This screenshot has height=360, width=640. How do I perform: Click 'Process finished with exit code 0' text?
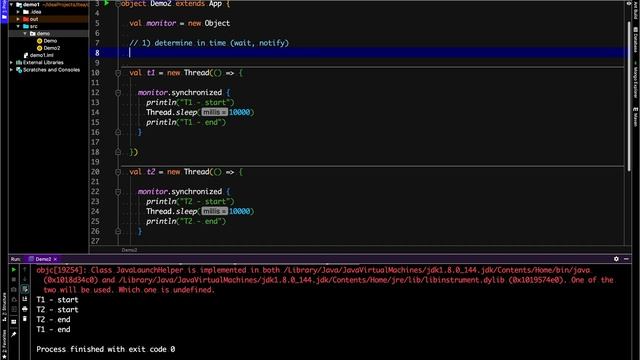coord(106,349)
